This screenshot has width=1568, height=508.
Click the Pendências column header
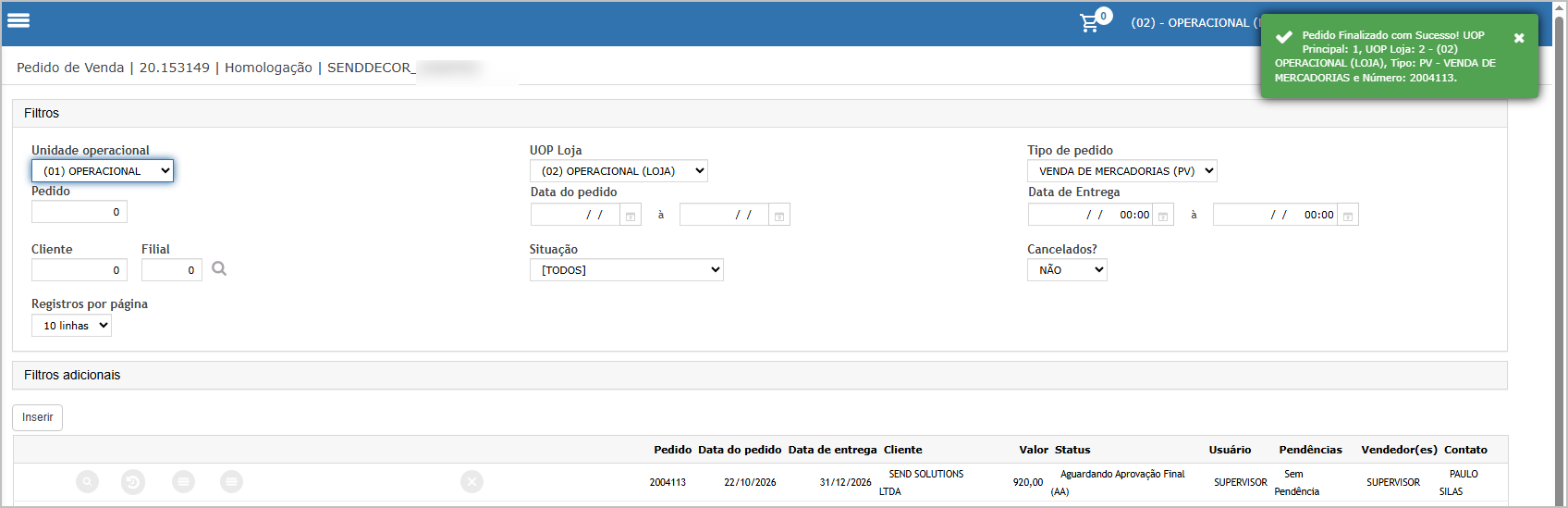point(1310,450)
